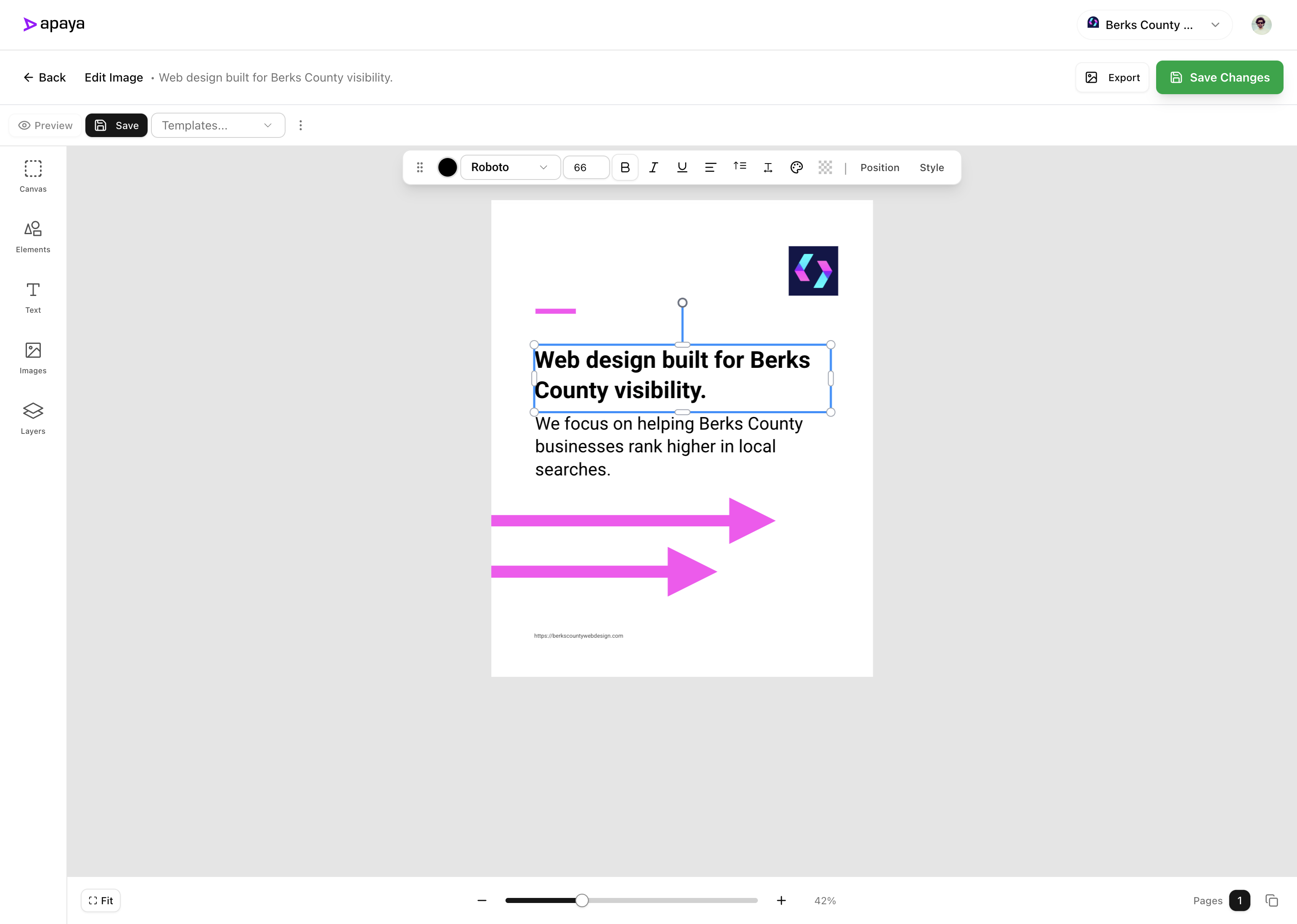Open the Berks County workspace switcher
The image size is (1297, 924).
pos(1153,24)
